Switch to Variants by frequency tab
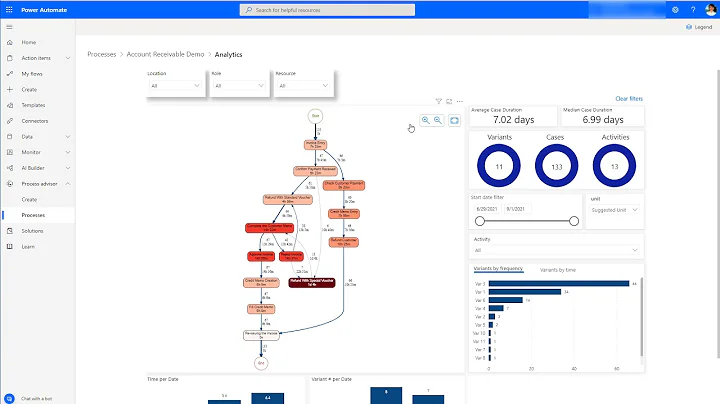Screen dimensions: 720x404 [x=498, y=269]
